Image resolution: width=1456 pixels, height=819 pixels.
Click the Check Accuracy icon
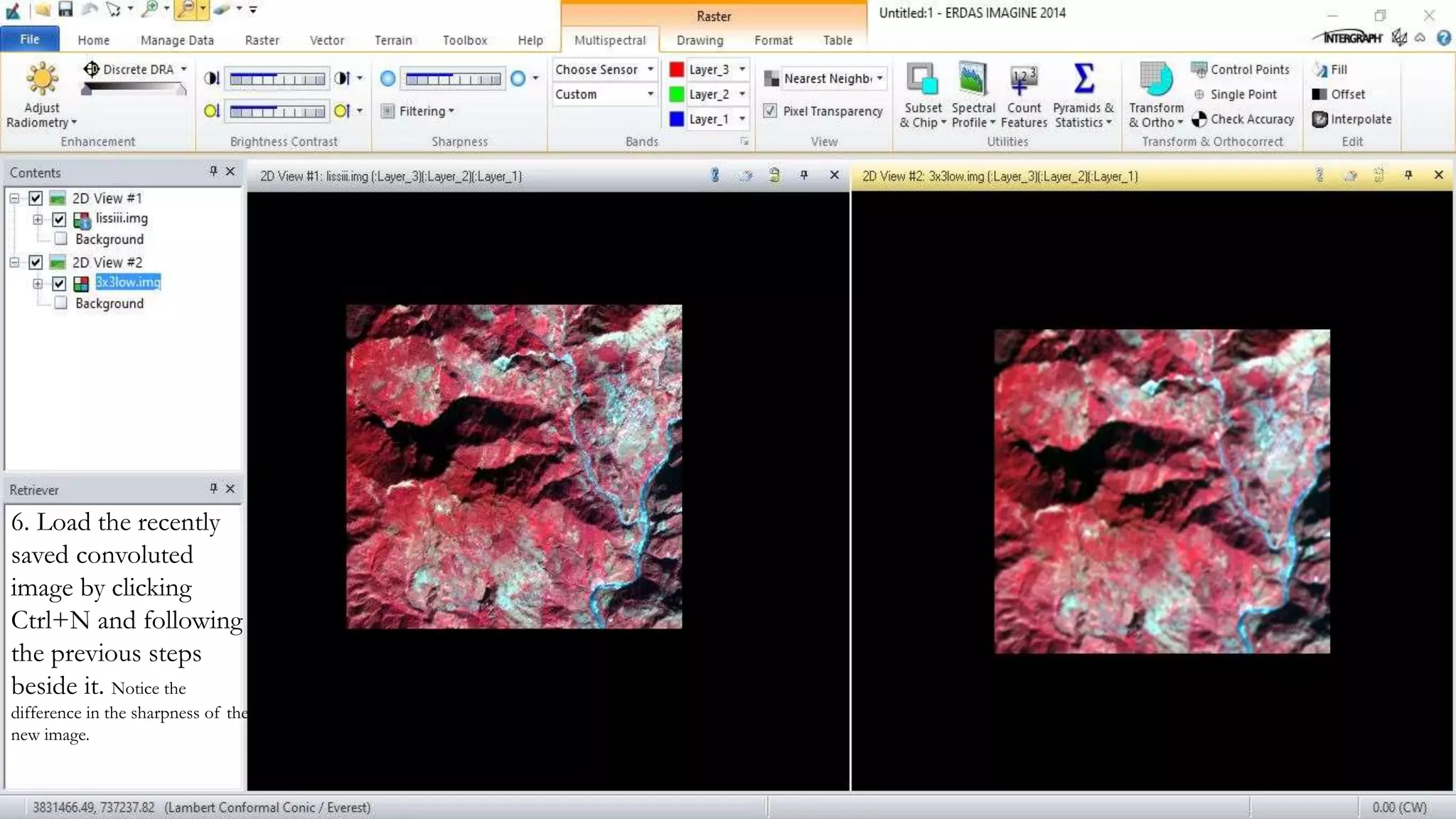click(x=1200, y=119)
